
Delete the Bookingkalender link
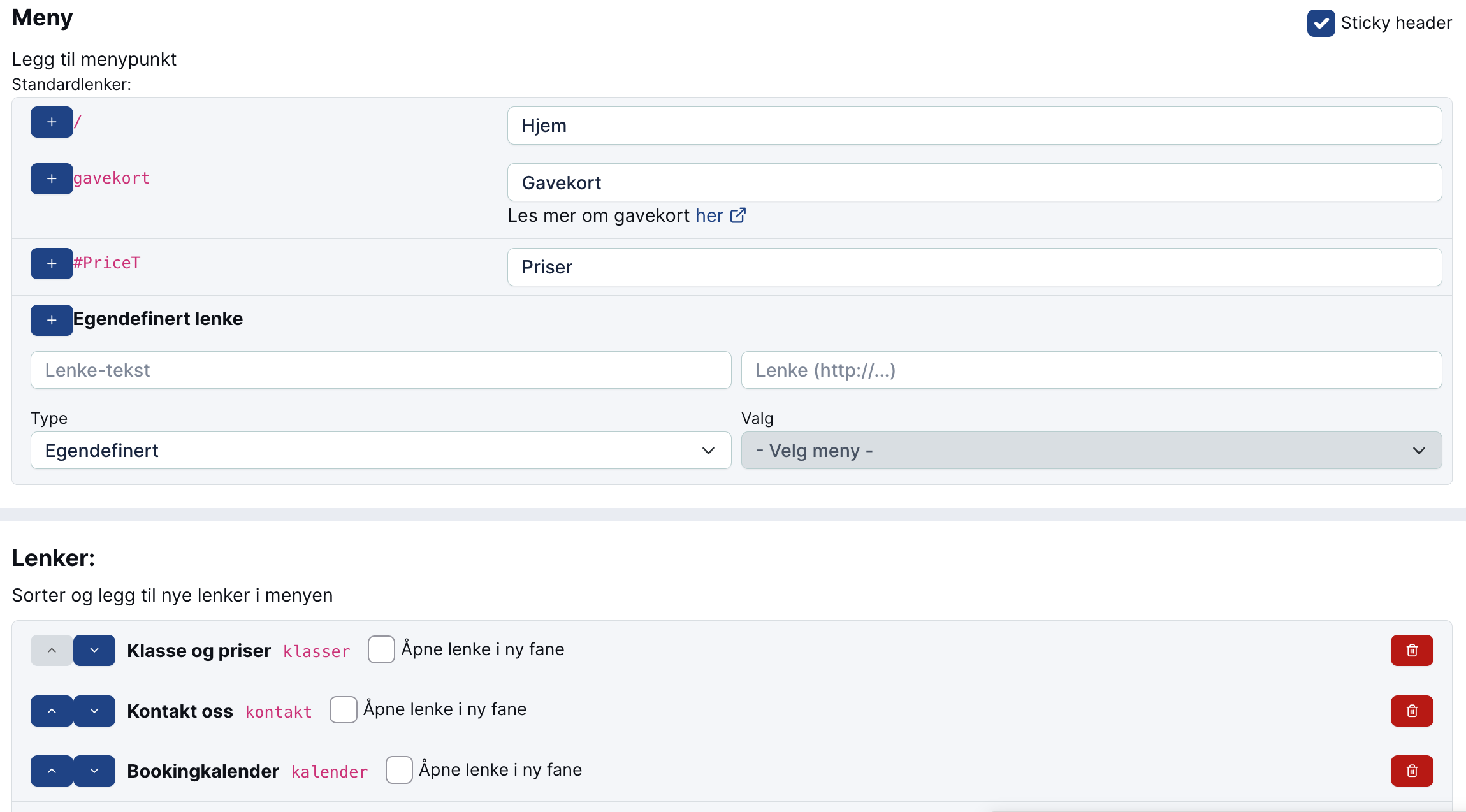point(1412,771)
